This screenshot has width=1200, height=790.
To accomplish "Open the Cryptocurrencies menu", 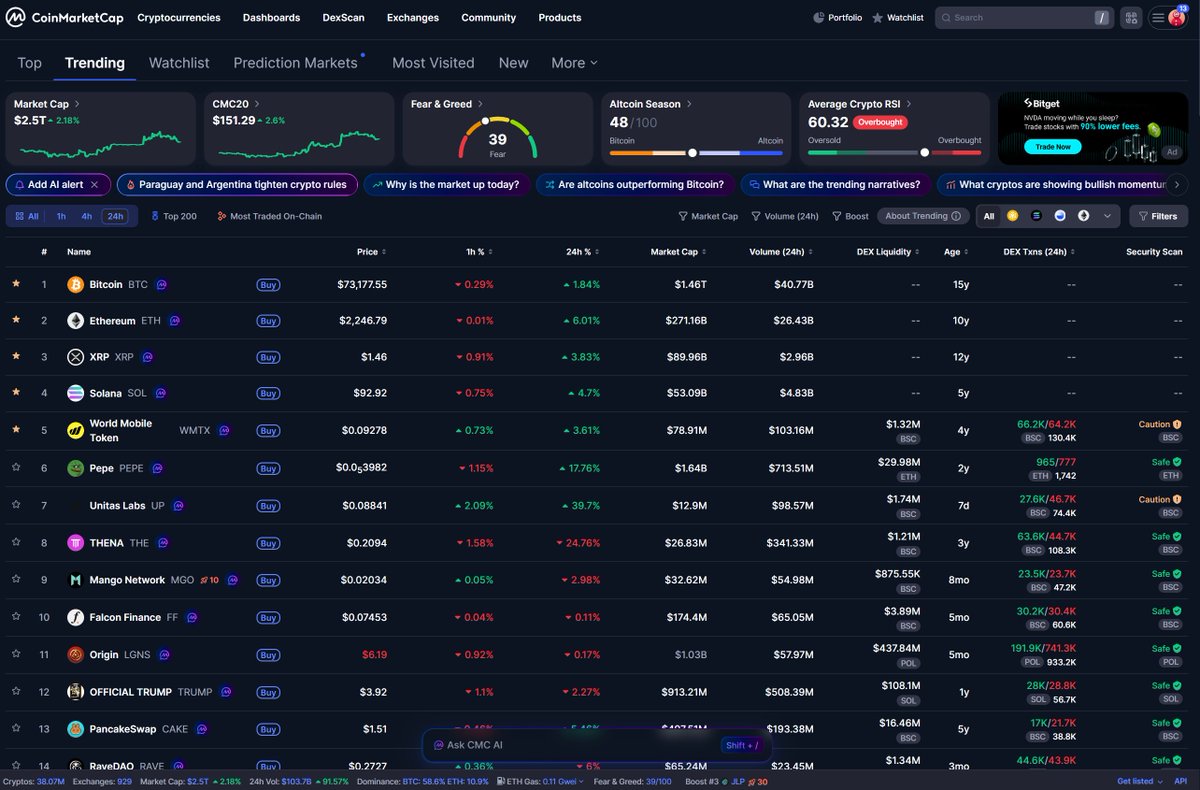I will 181,17.
